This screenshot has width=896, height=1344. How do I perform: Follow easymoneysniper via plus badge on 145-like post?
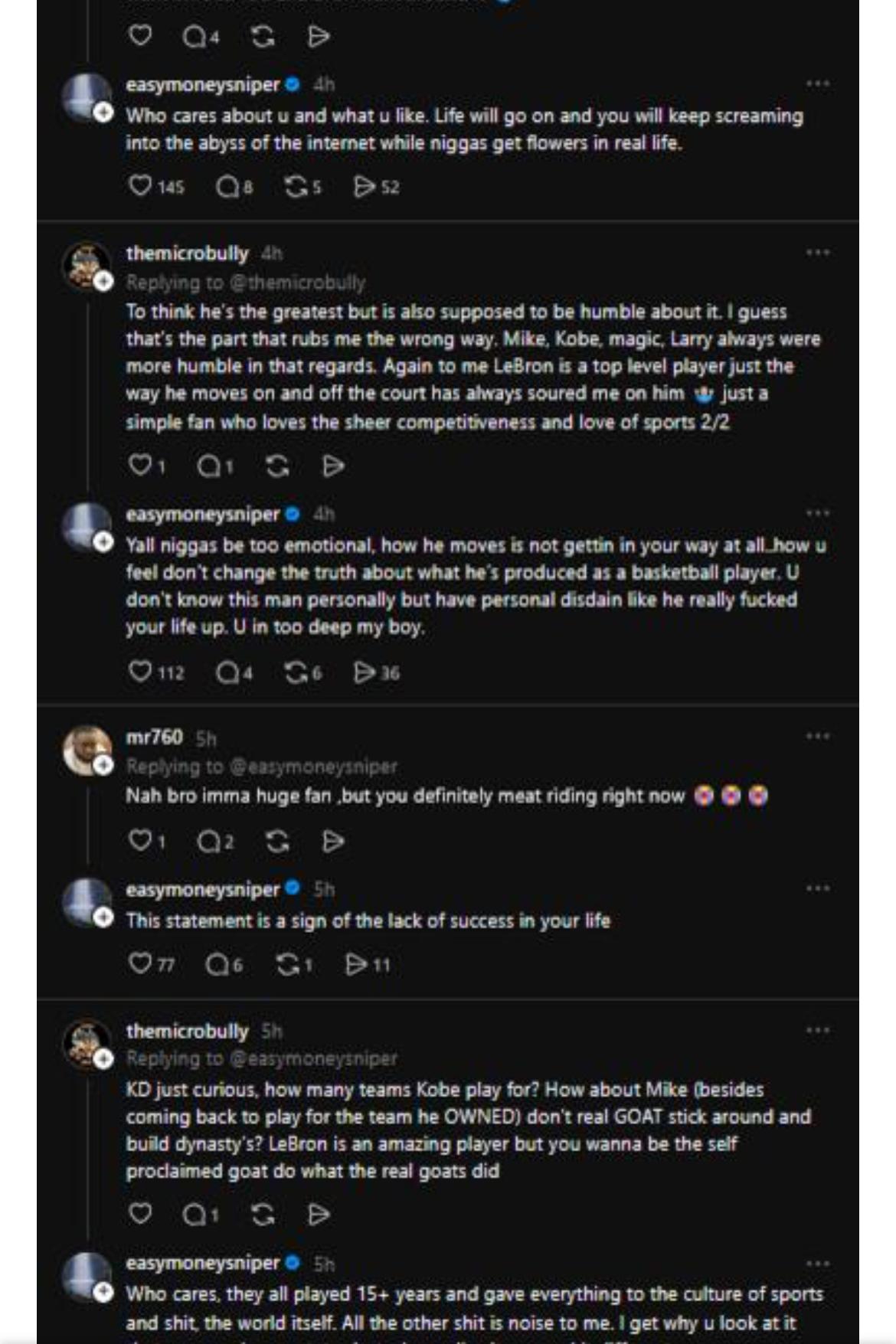pos(103,113)
